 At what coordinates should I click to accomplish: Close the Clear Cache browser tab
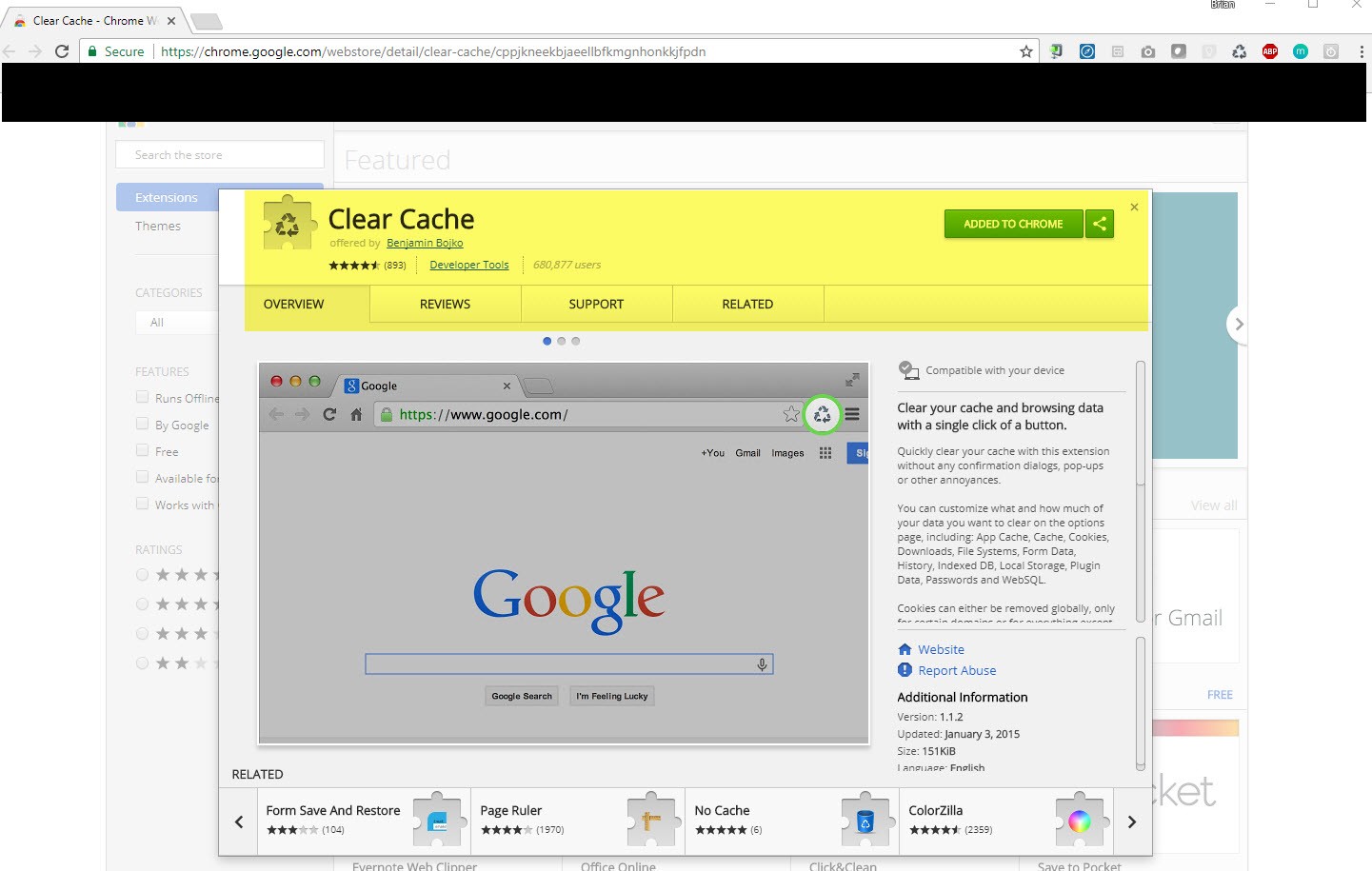click(171, 20)
